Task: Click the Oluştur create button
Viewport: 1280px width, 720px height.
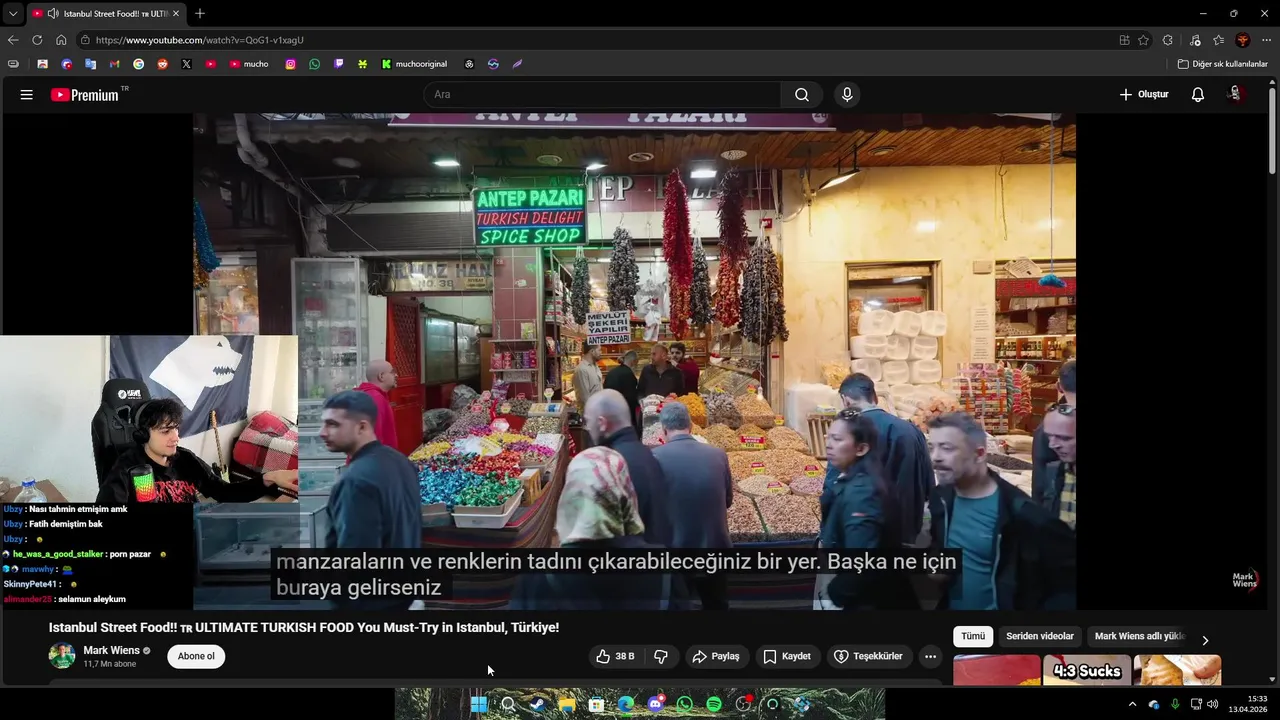Action: coord(1144,95)
